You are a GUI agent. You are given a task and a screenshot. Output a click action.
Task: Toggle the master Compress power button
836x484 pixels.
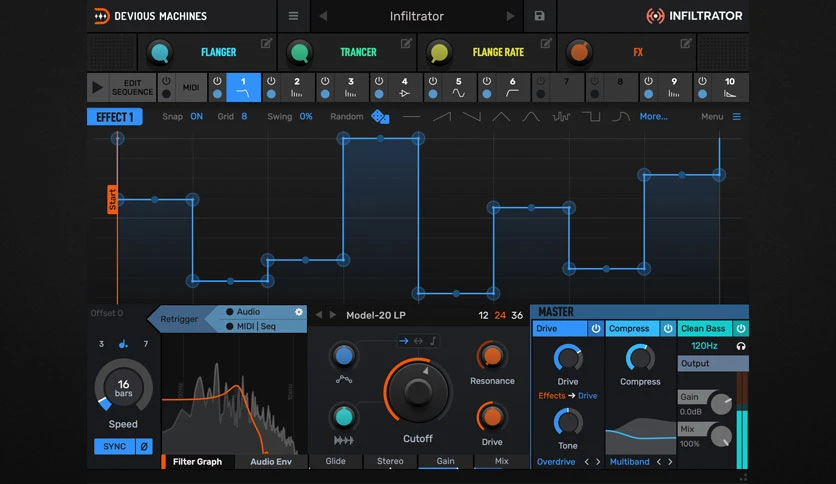pyautogui.click(x=668, y=328)
